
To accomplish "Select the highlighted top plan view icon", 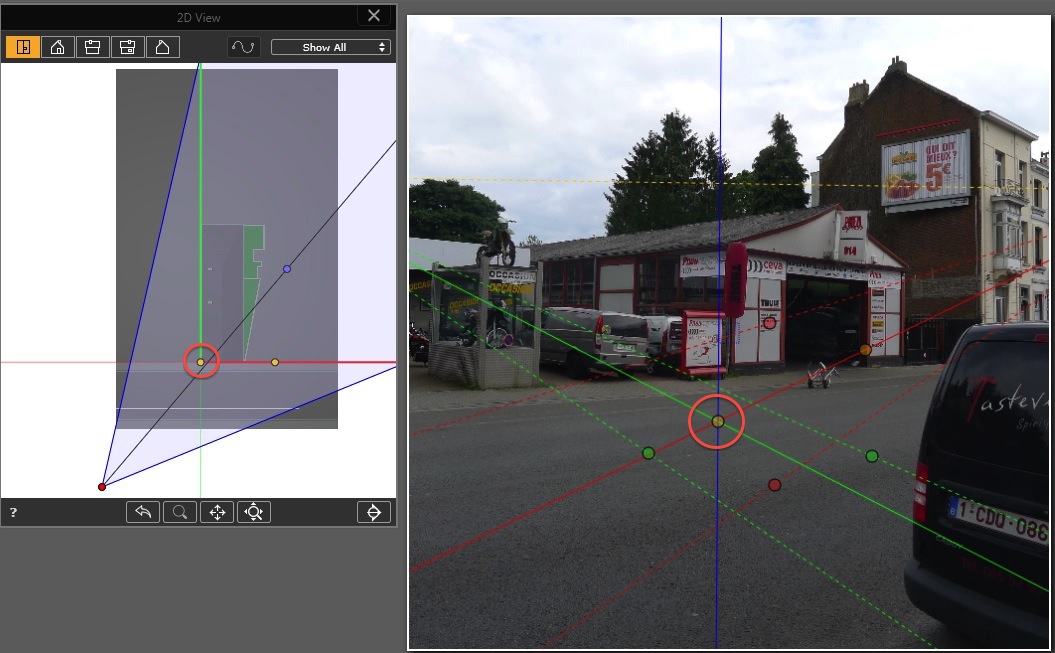I will point(23,47).
